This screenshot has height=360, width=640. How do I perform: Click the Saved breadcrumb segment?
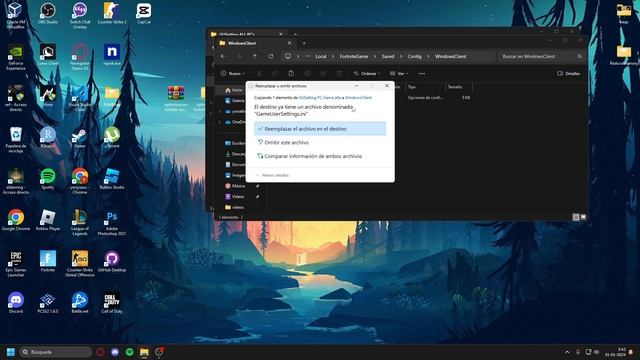tap(388, 56)
